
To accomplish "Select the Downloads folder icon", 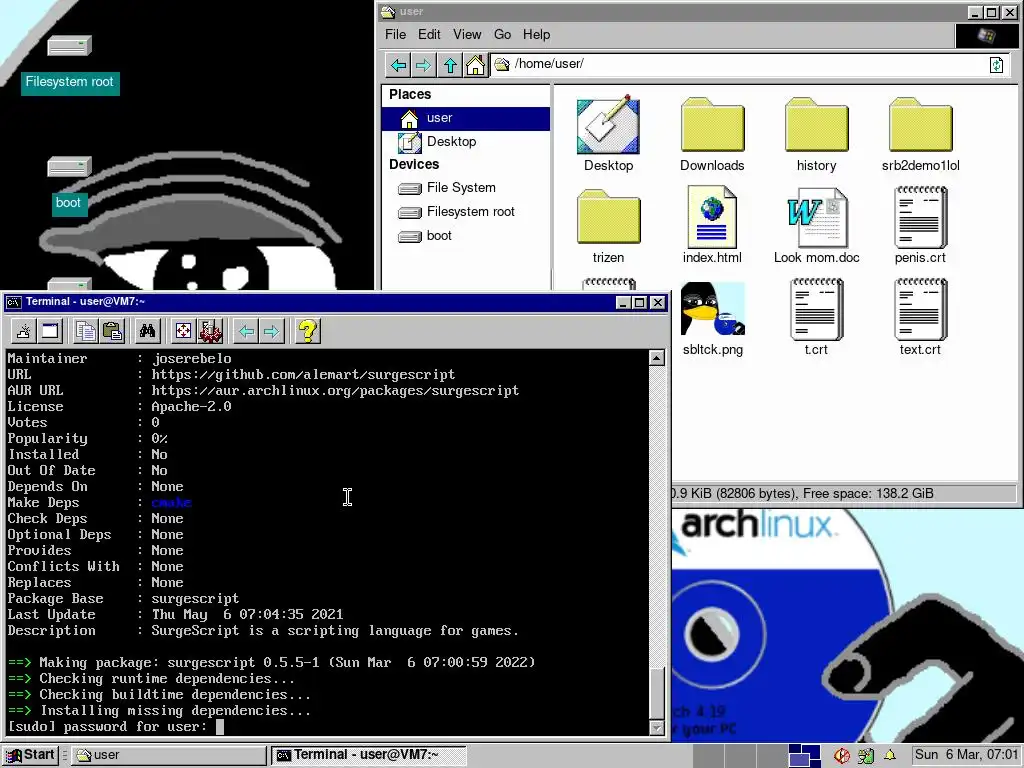I will pos(712,135).
